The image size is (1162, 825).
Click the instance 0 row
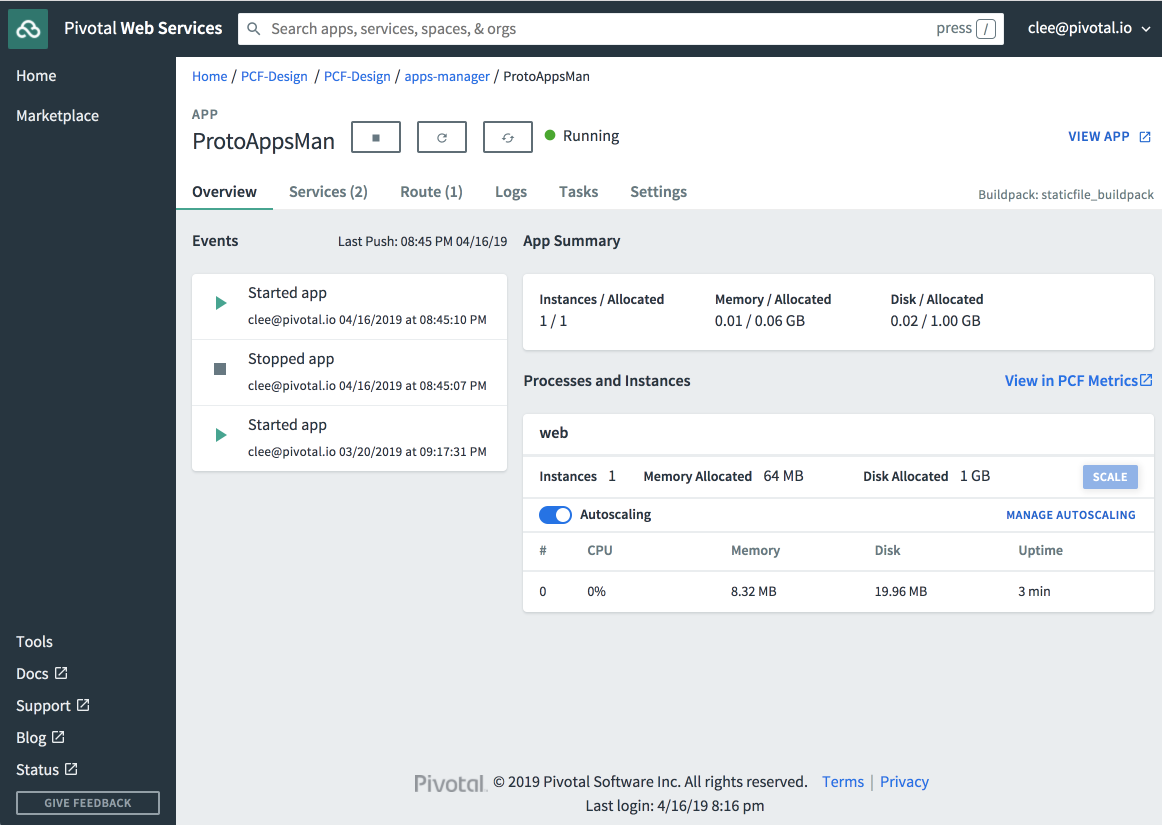[838, 592]
